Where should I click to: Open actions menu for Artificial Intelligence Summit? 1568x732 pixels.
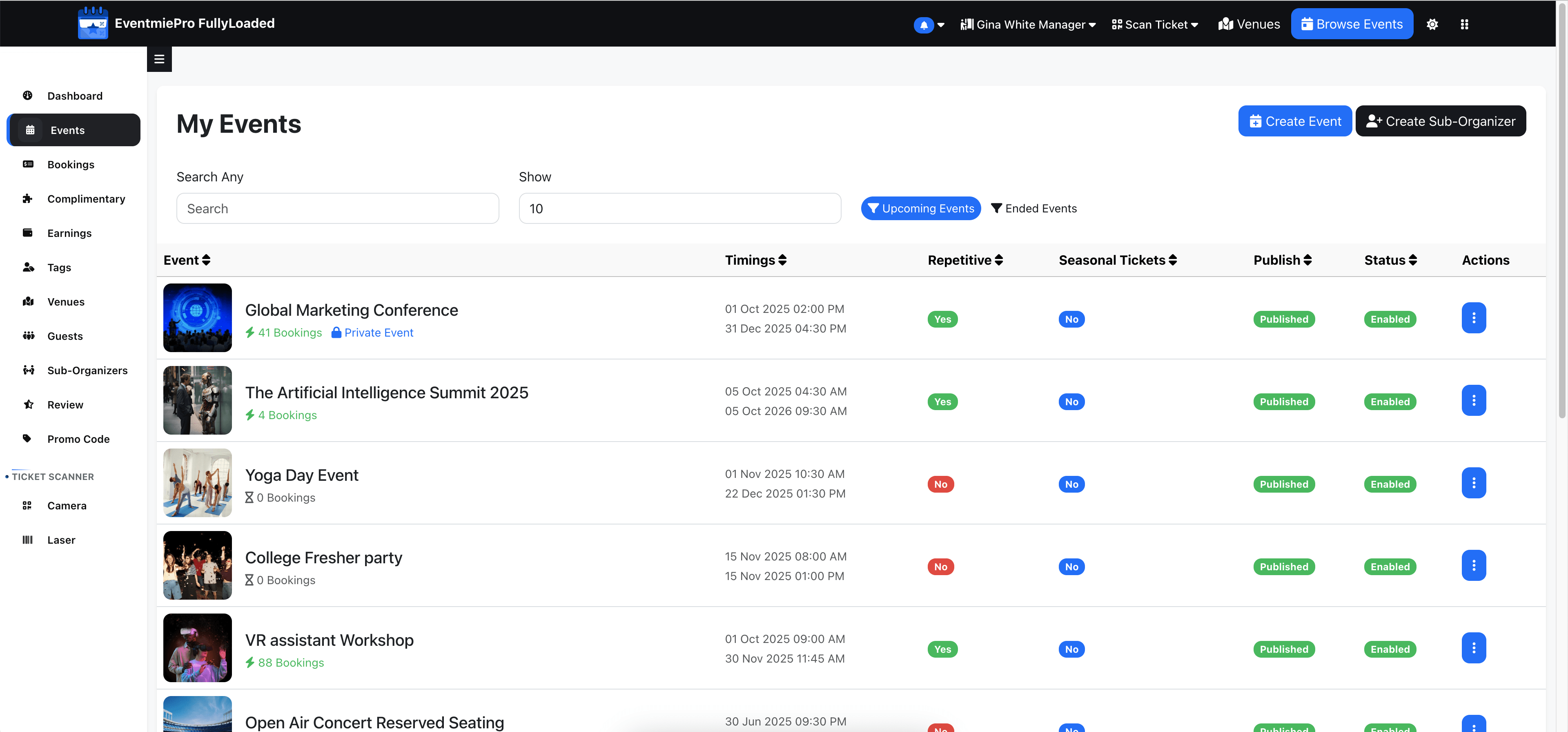1473,401
